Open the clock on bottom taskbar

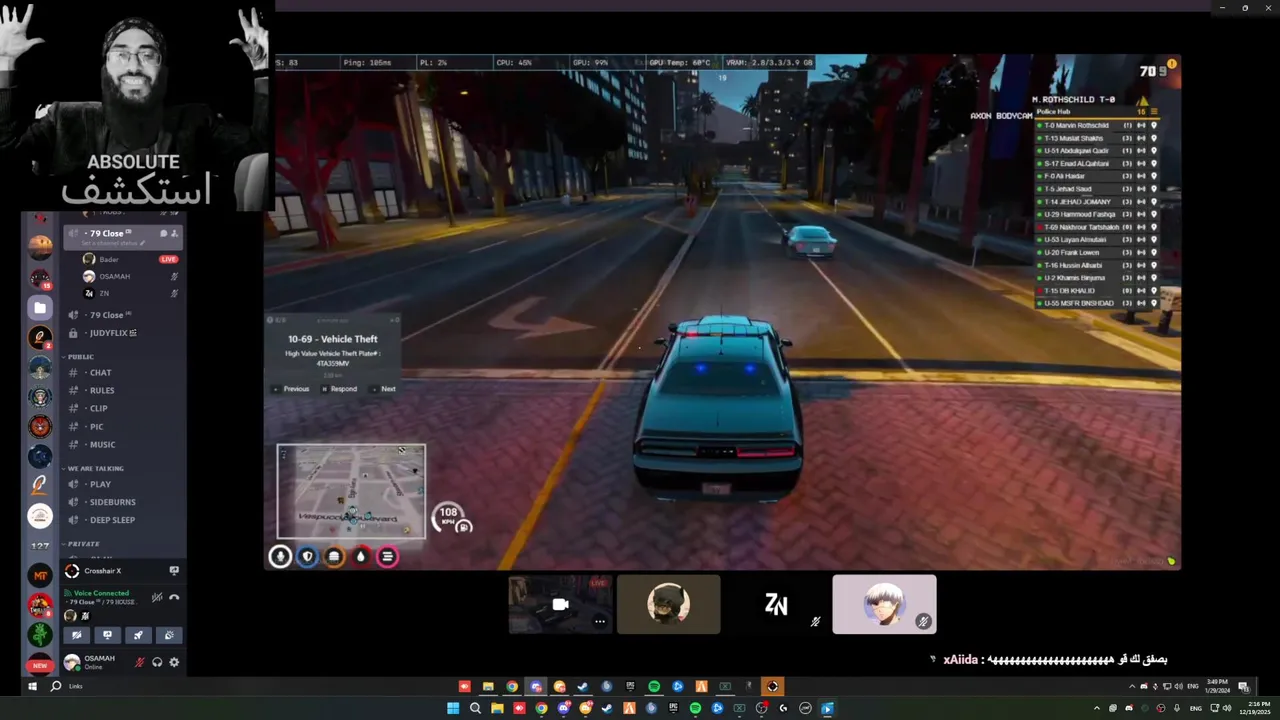tap(1253, 708)
